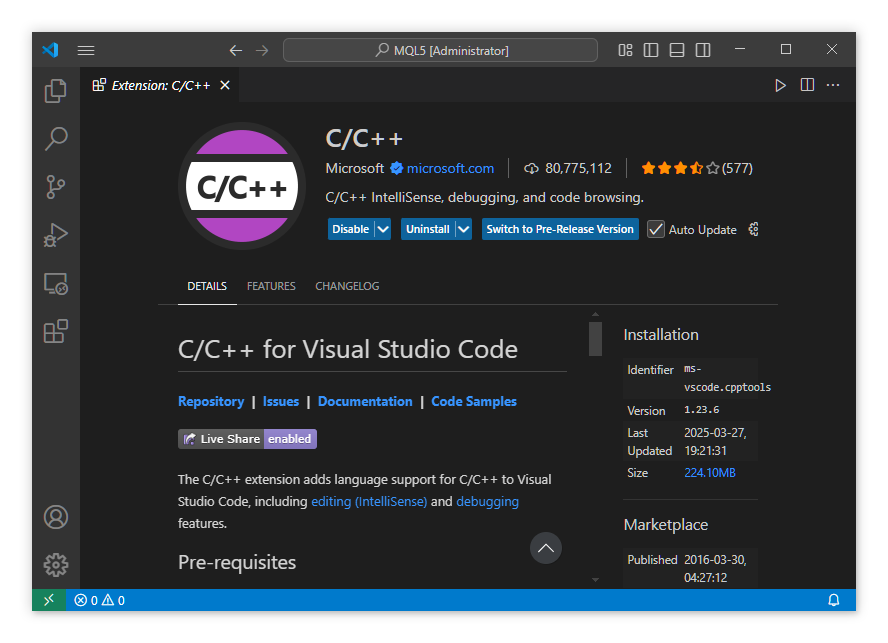Select the FEATURES tab

pyautogui.click(x=271, y=286)
